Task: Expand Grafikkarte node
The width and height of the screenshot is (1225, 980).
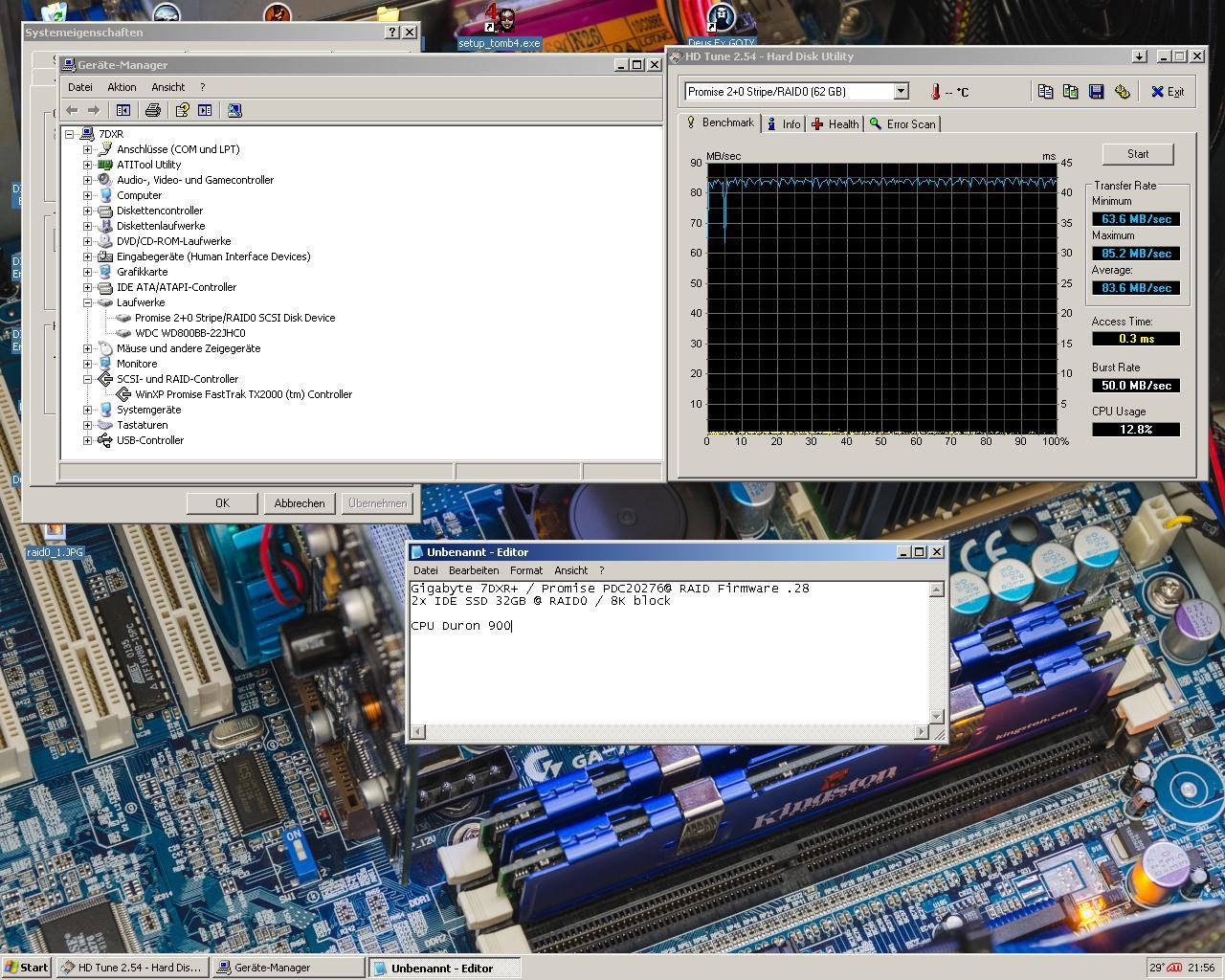Action: pyautogui.click(x=87, y=272)
